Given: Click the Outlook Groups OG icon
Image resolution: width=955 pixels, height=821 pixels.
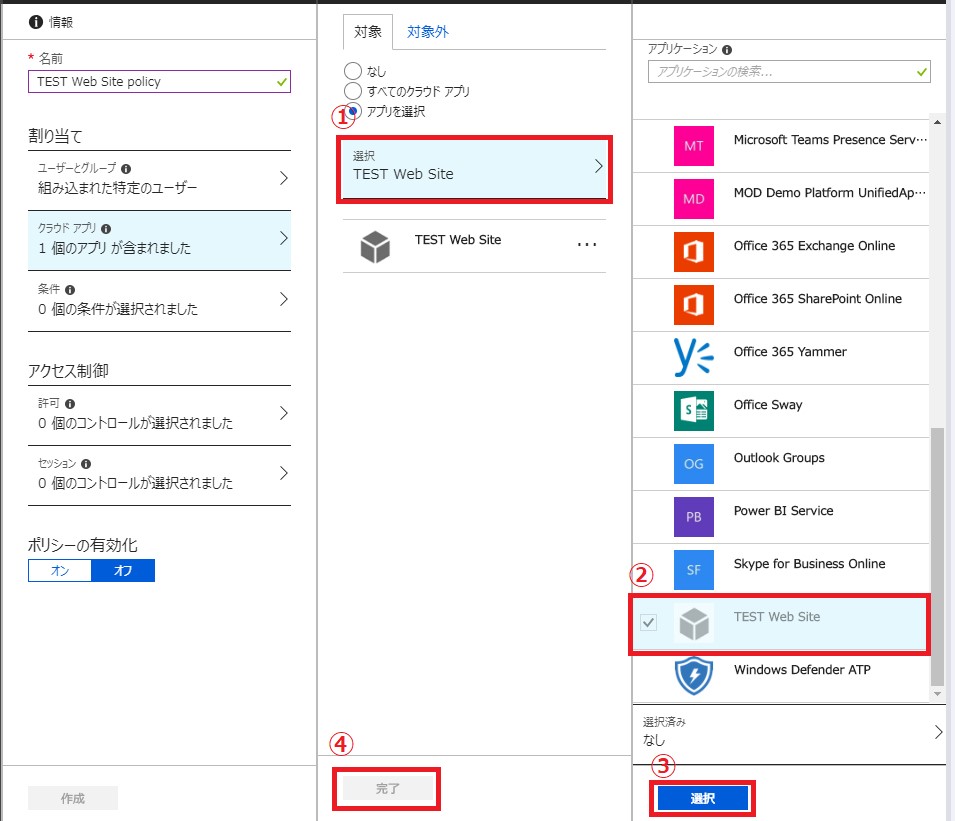Looking at the screenshot, I should click(x=693, y=463).
